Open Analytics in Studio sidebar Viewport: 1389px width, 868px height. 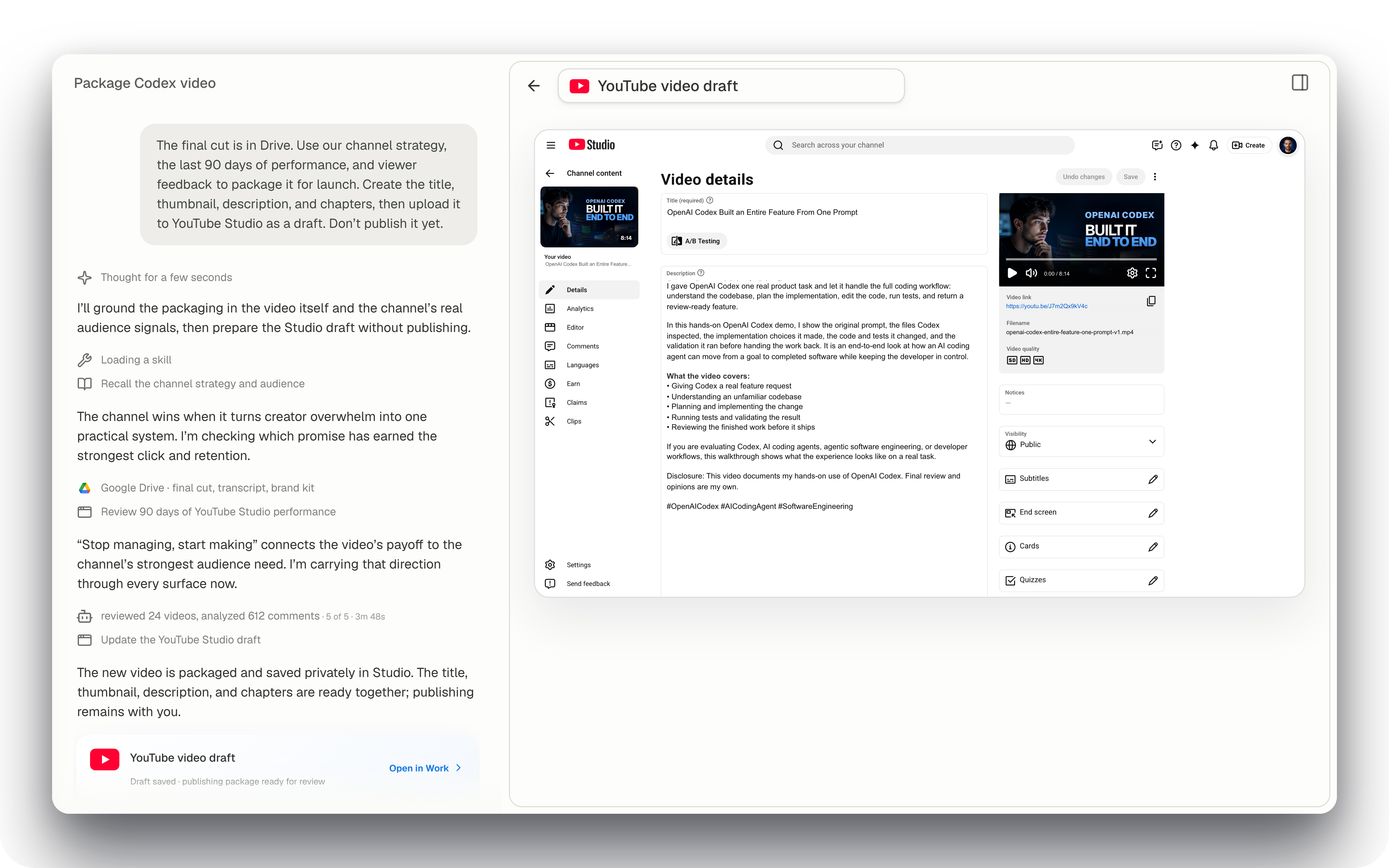tap(590, 309)
